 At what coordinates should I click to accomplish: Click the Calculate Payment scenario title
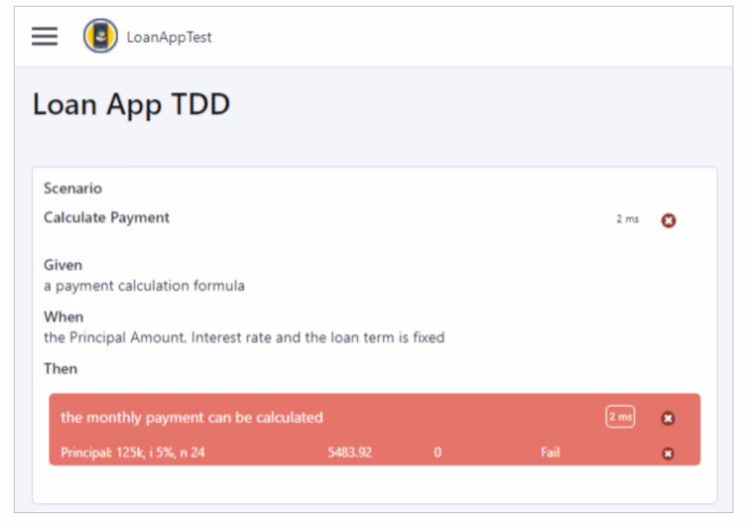[106, 218]
